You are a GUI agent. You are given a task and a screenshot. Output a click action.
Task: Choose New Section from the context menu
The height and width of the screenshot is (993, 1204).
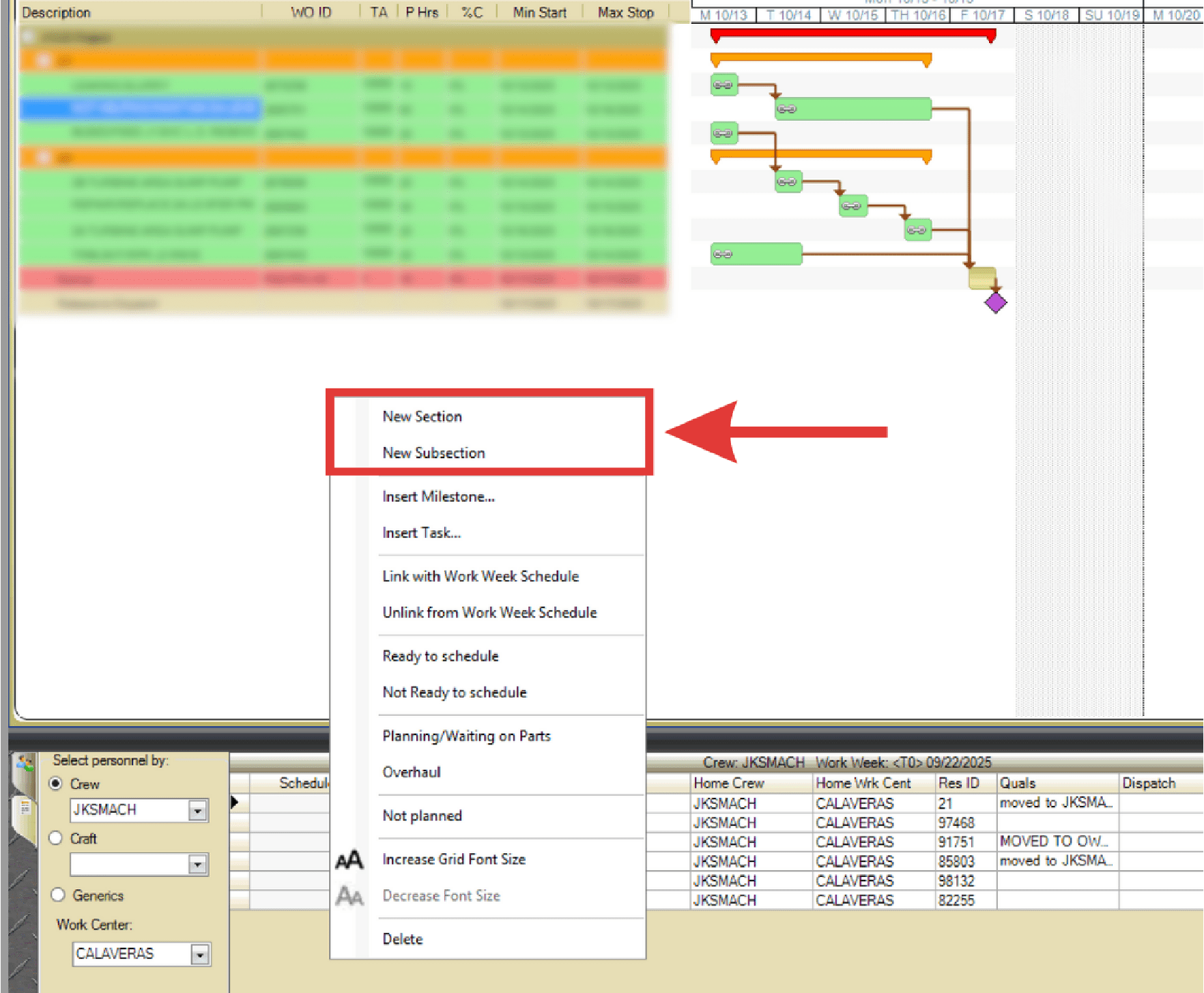[422, 416]
